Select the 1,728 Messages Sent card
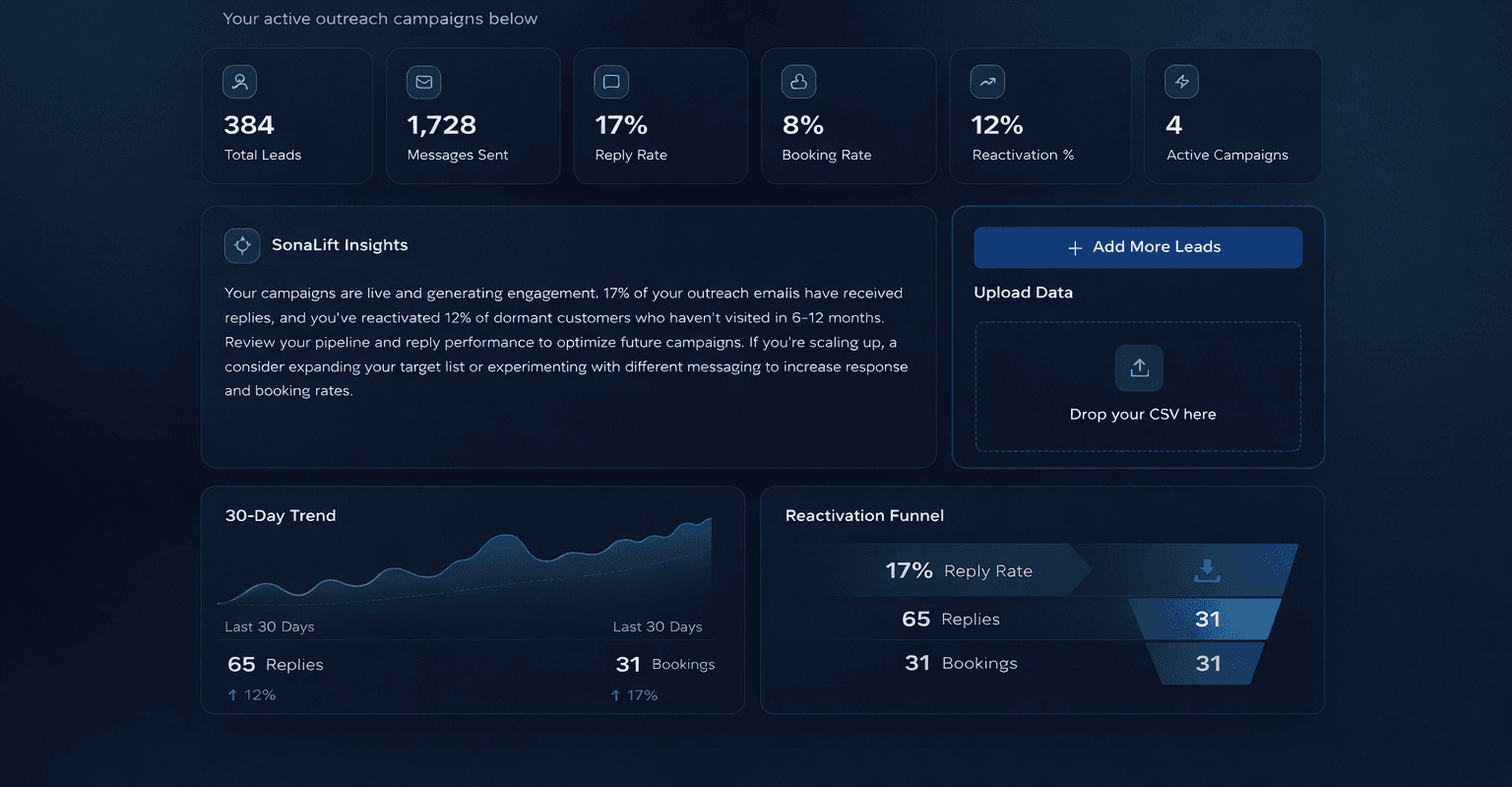The height and width of the screenshot is (787, 1512). 473,115
